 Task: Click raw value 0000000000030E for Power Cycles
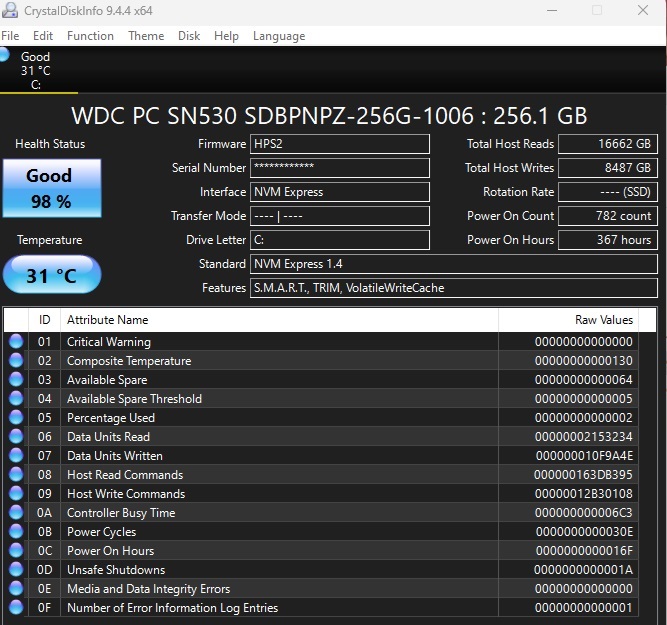(x=584, y=532)
